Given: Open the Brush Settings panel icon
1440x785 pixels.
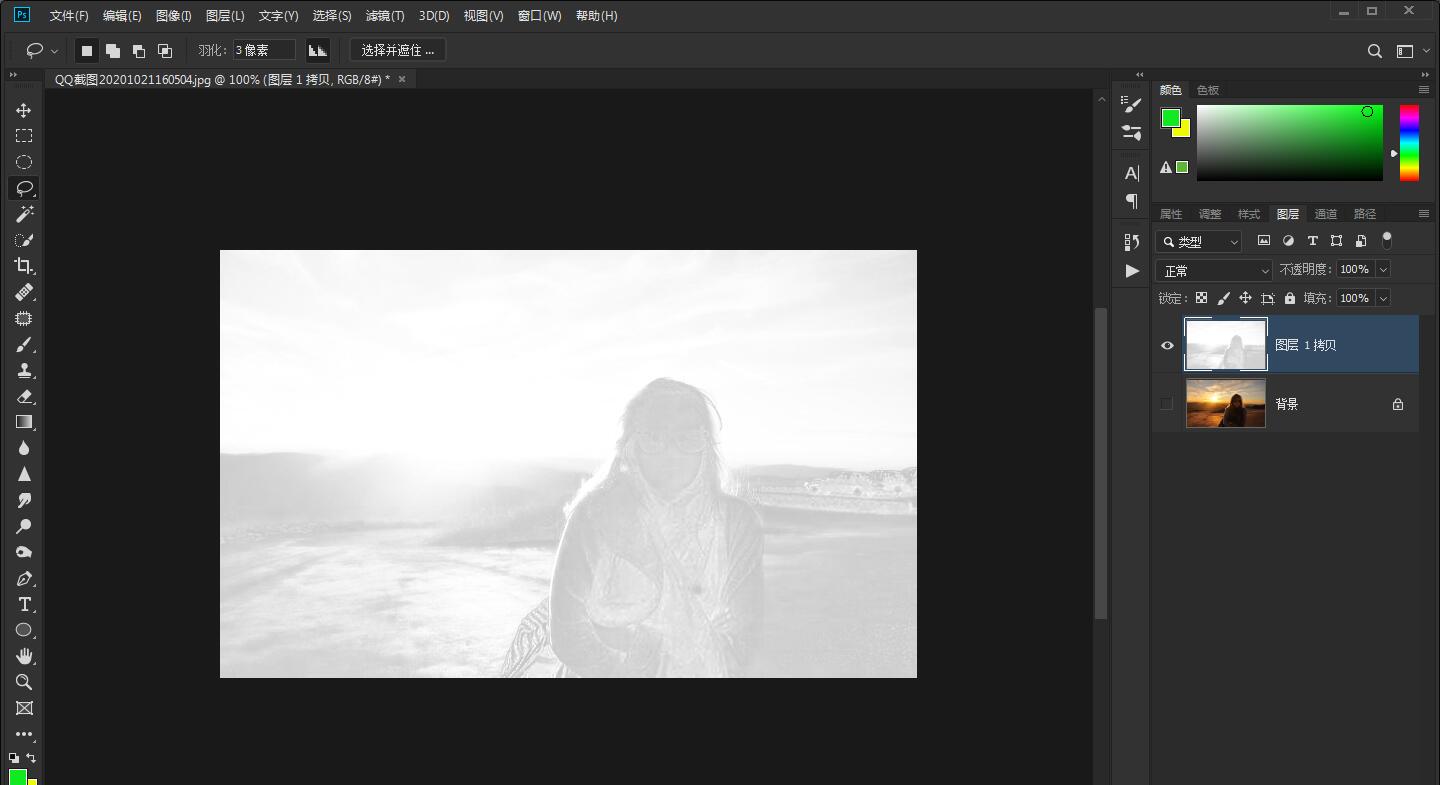Looking at the screenshot, I should (x=1132, y=104).
